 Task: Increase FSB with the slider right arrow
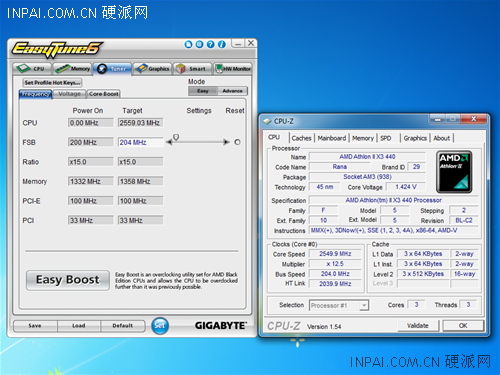point(227,142)
